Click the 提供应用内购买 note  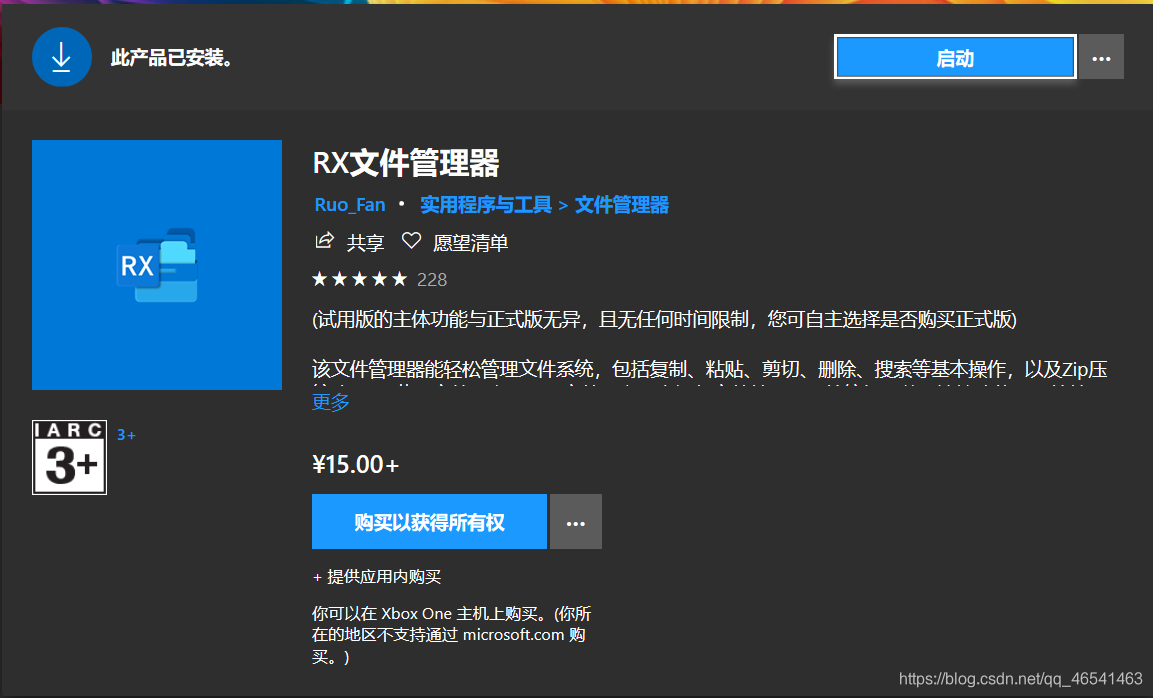tap(380, 576)
